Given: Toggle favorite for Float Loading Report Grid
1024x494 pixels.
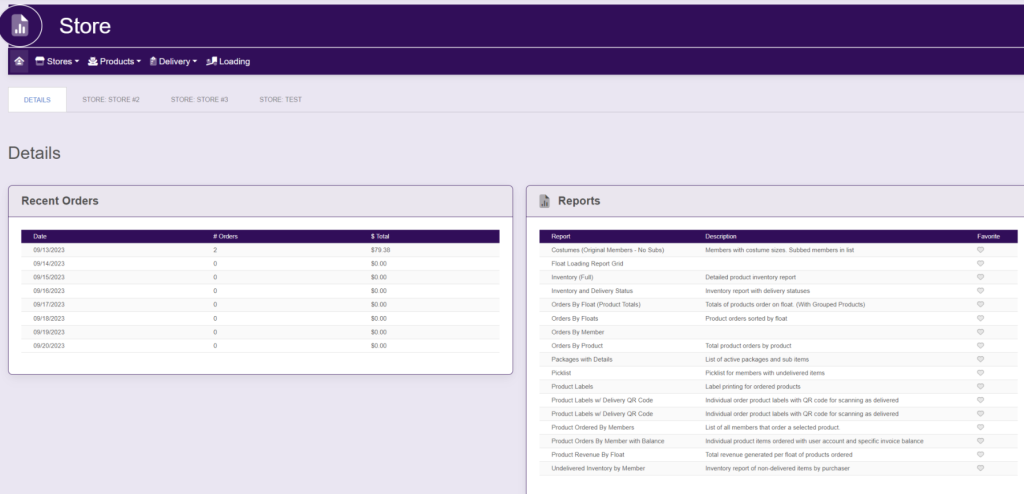Looking at the screenshot, I should coord(981,263).
